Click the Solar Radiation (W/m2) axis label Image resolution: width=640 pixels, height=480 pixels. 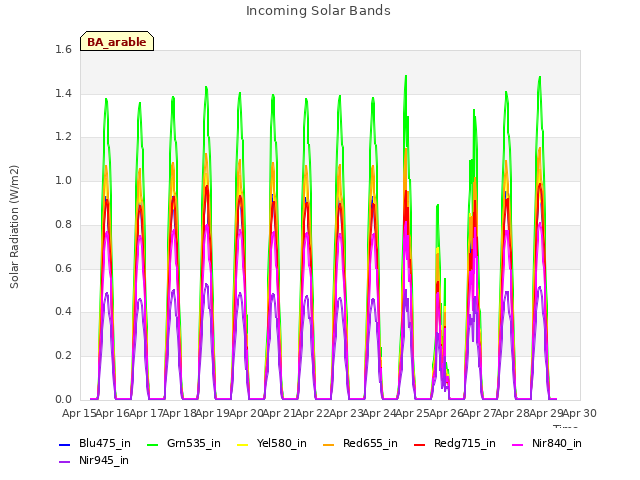tap(14, 227)
